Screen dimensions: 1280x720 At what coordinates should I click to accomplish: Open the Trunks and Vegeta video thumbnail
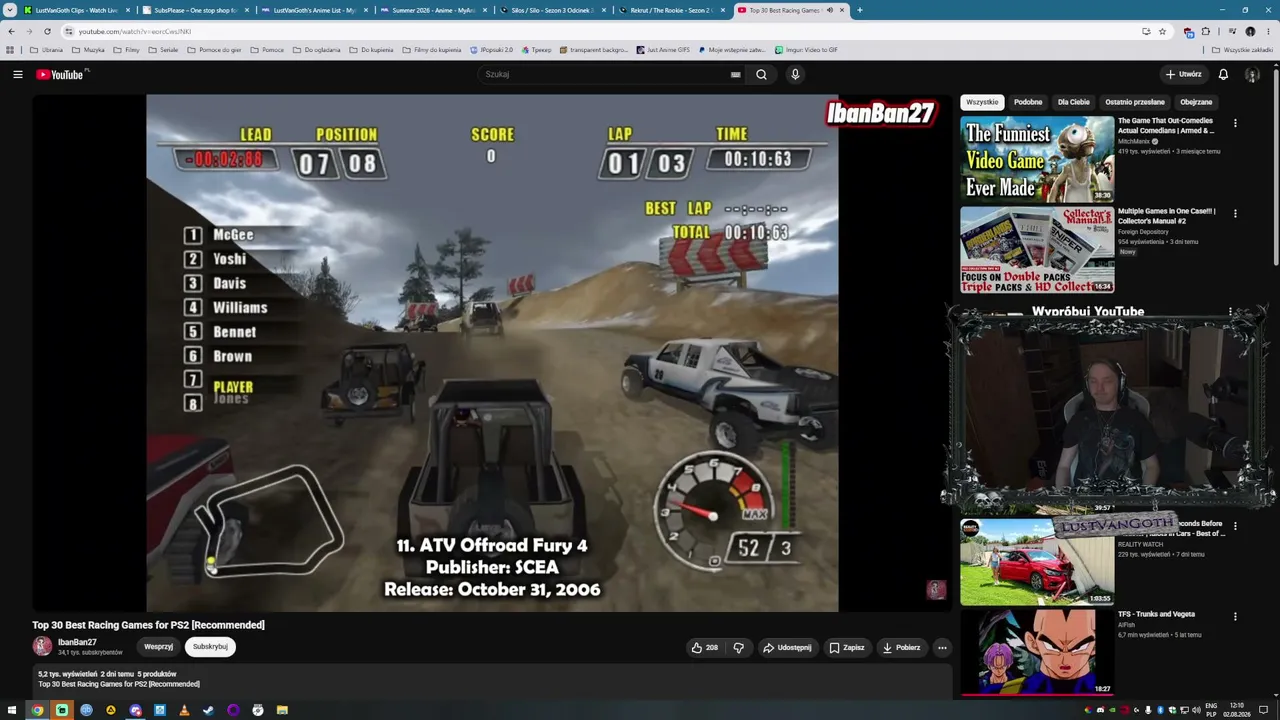(1037, 653)
